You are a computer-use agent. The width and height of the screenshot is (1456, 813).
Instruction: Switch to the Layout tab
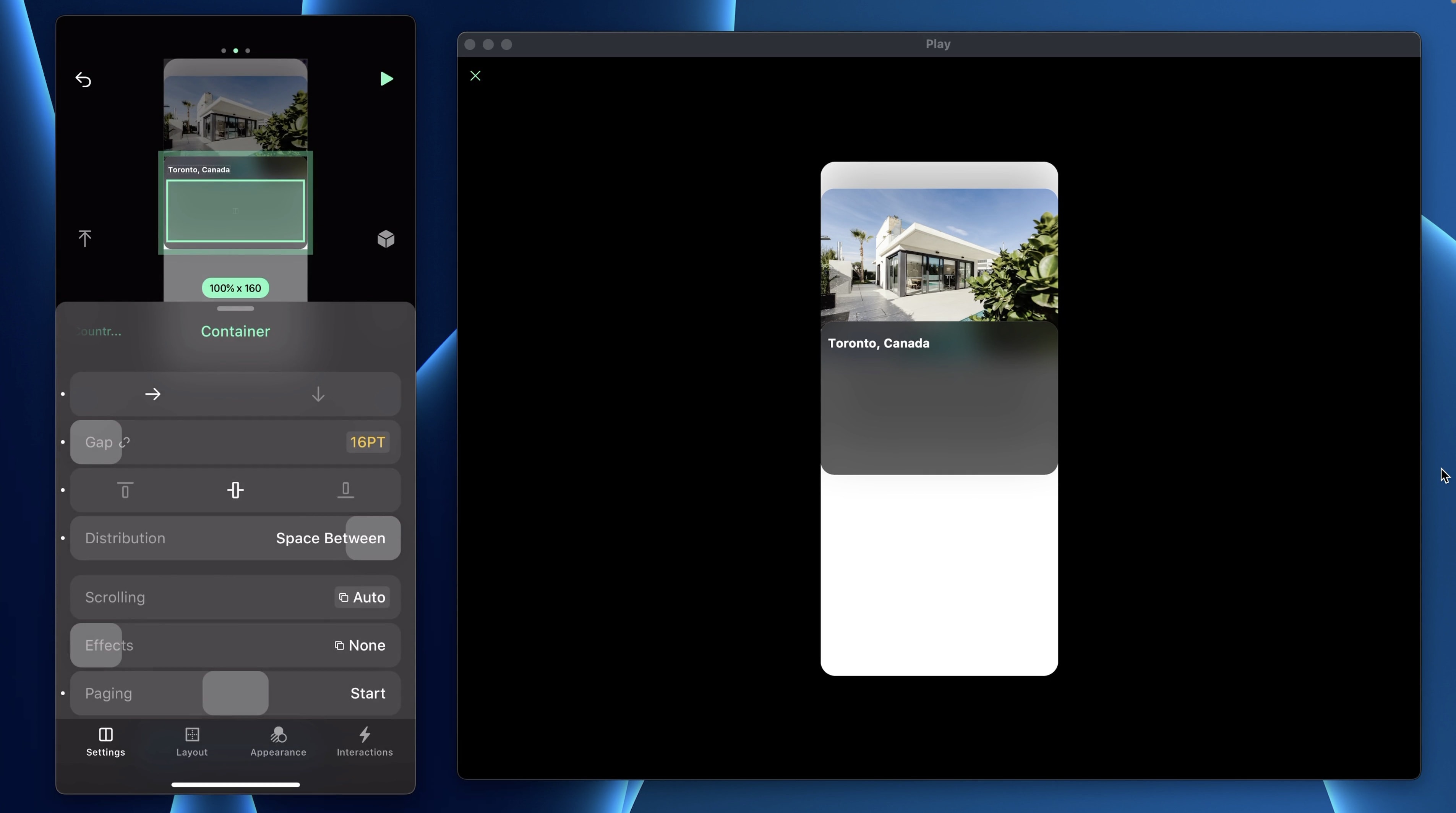[x=191, y=741]
